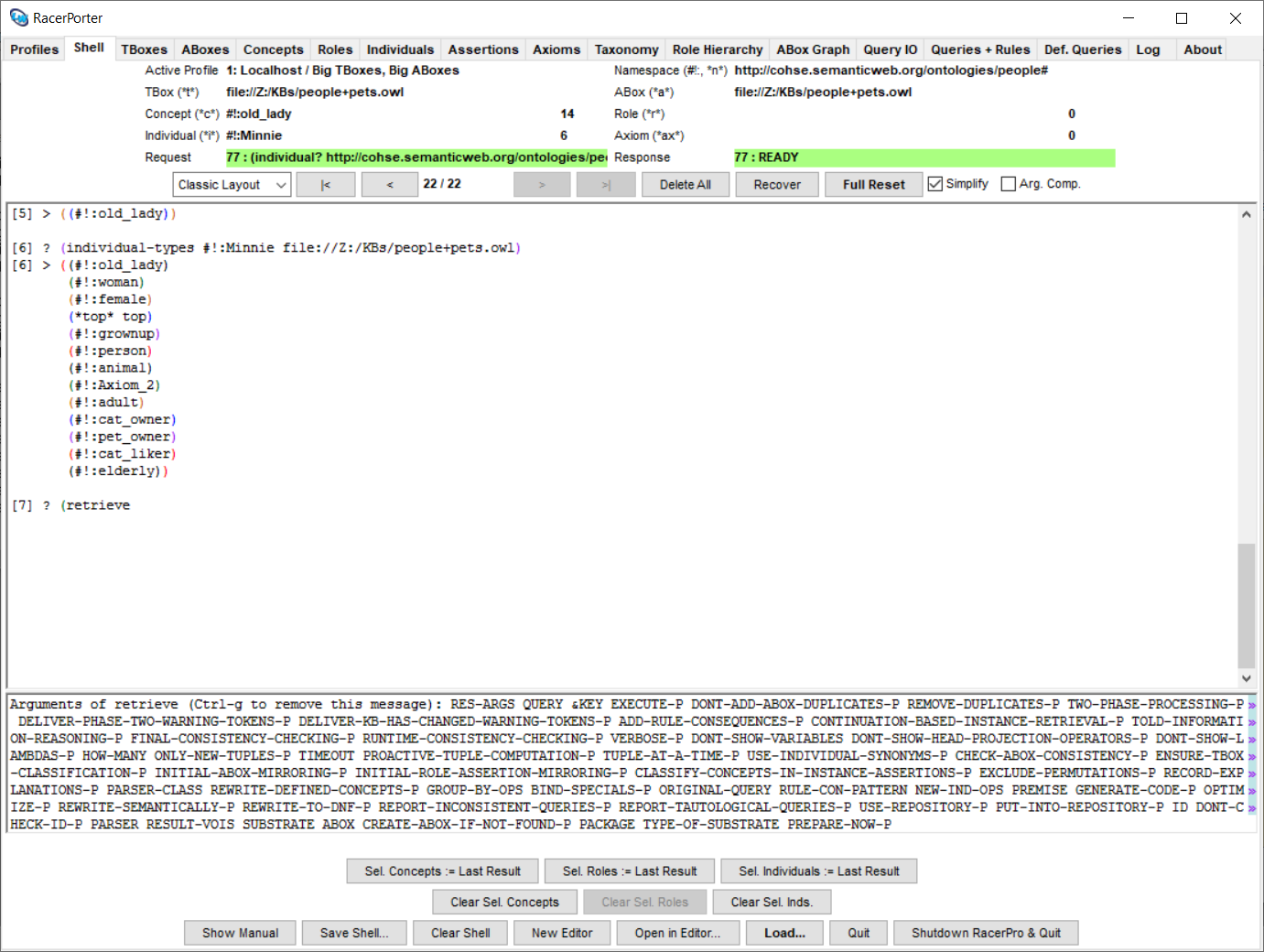Click the Open in Editor... button
This screenshot has height=952, width=1264.
pyautogui.click(x=677, y=933)
